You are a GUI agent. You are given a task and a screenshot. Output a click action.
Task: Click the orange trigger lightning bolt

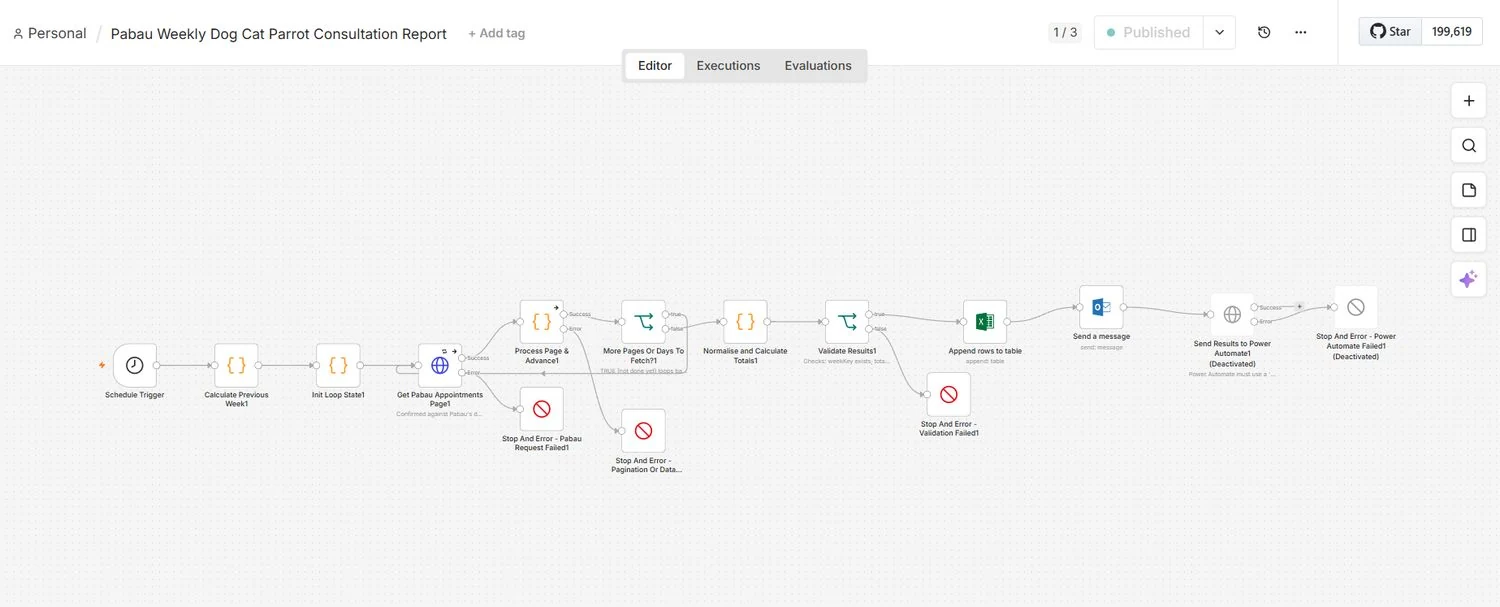[102, 366]
